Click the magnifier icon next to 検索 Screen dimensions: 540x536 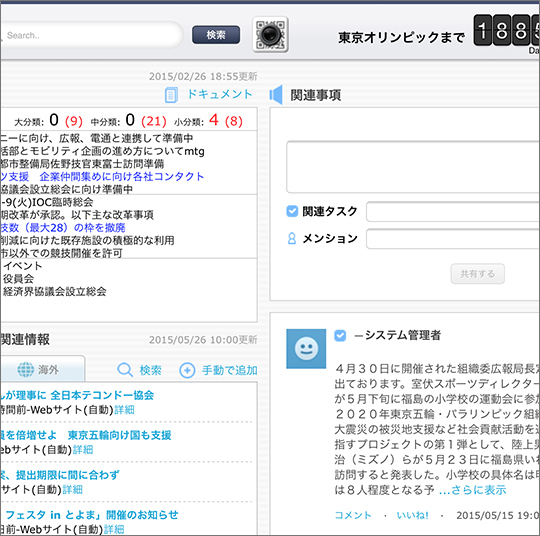click(x=125, y=370)
